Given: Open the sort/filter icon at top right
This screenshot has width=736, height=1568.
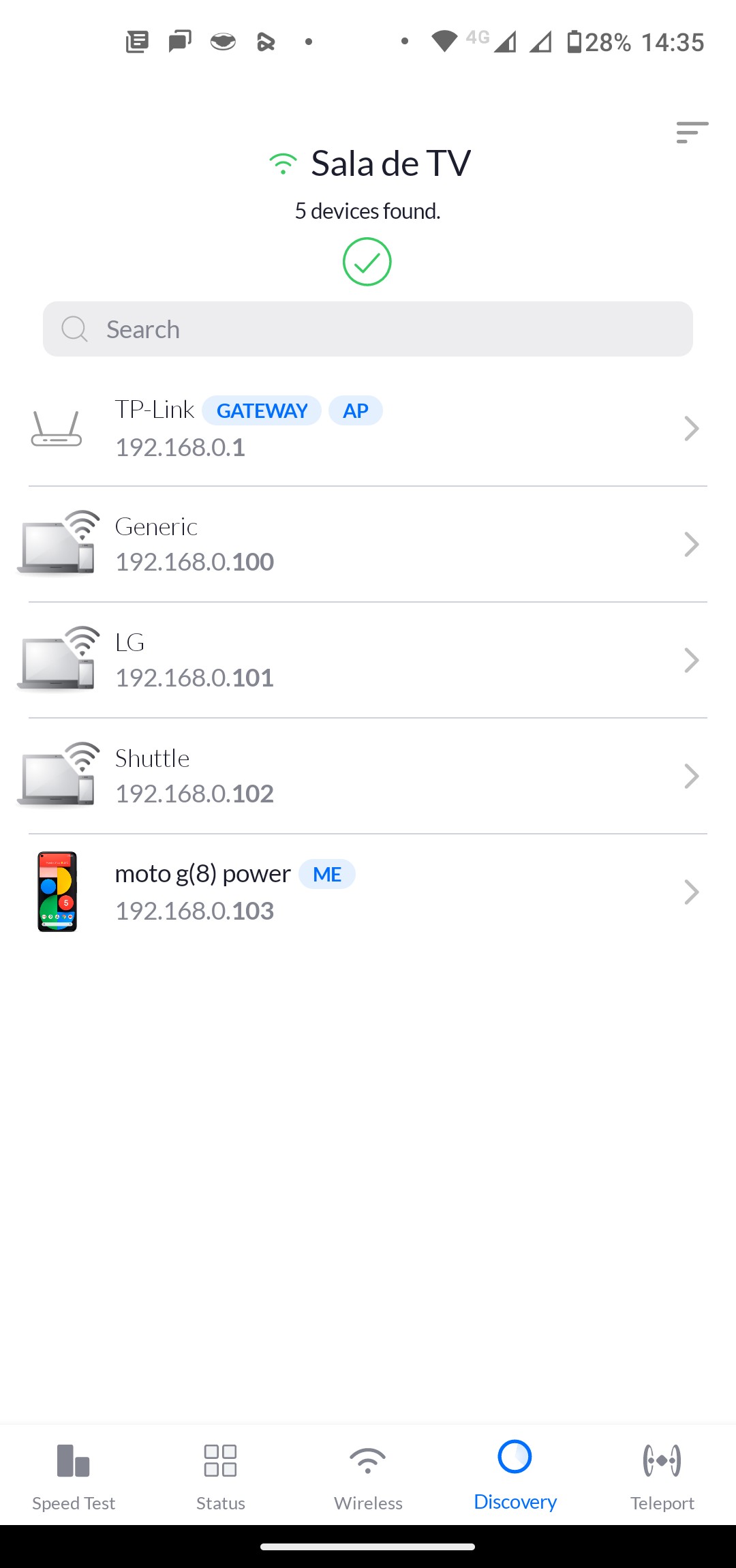Looking at the screenshot, I should (x=692, y=132).
